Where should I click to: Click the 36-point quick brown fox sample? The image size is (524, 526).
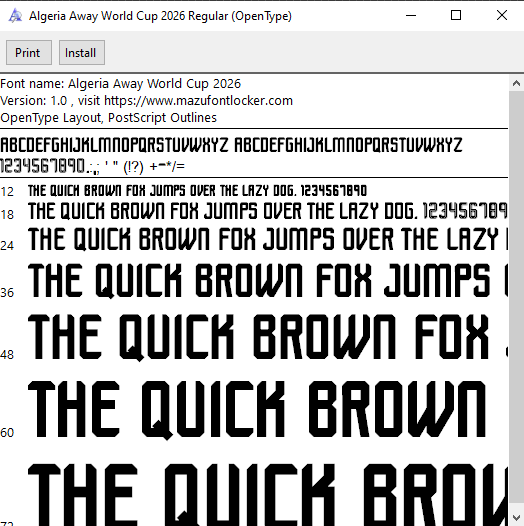coord(268,281)
